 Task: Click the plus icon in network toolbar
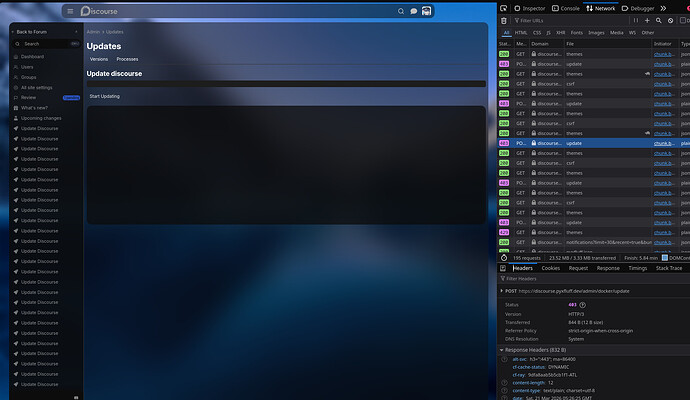tap(647, 20)
